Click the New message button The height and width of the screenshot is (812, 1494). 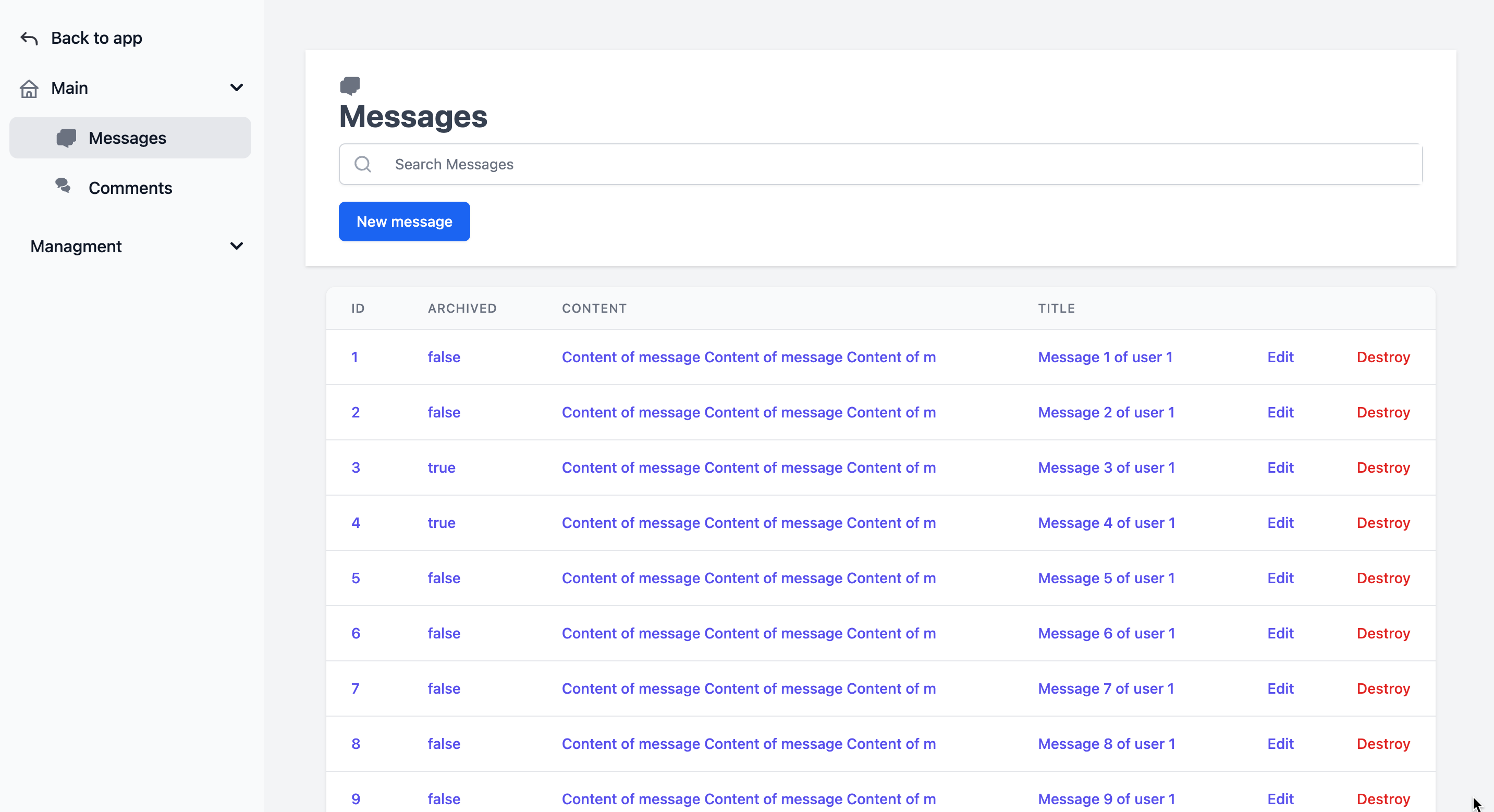[x=404, y=222]
